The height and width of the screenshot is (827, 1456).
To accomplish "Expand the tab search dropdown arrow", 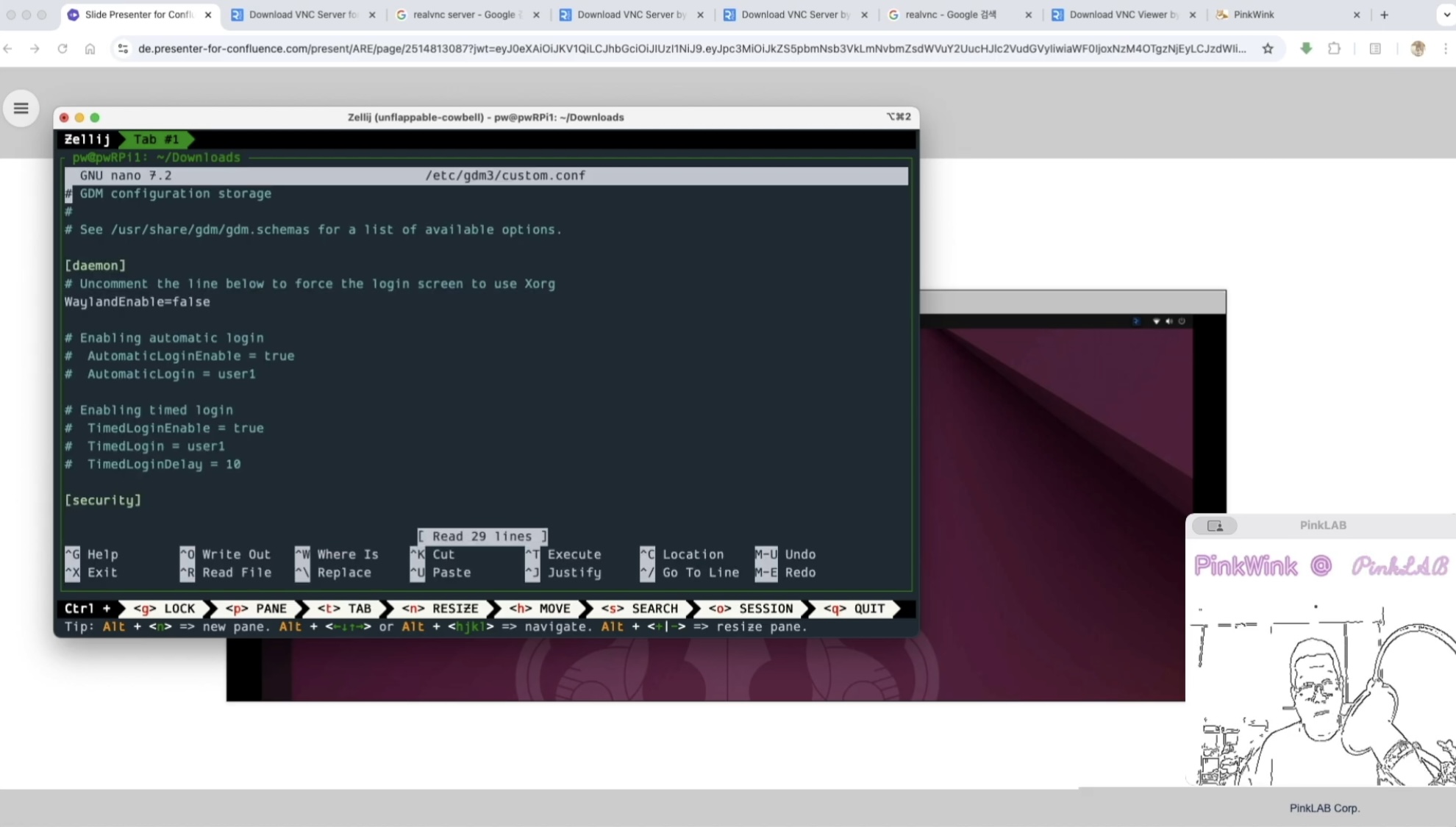I will pos(1446,15).
